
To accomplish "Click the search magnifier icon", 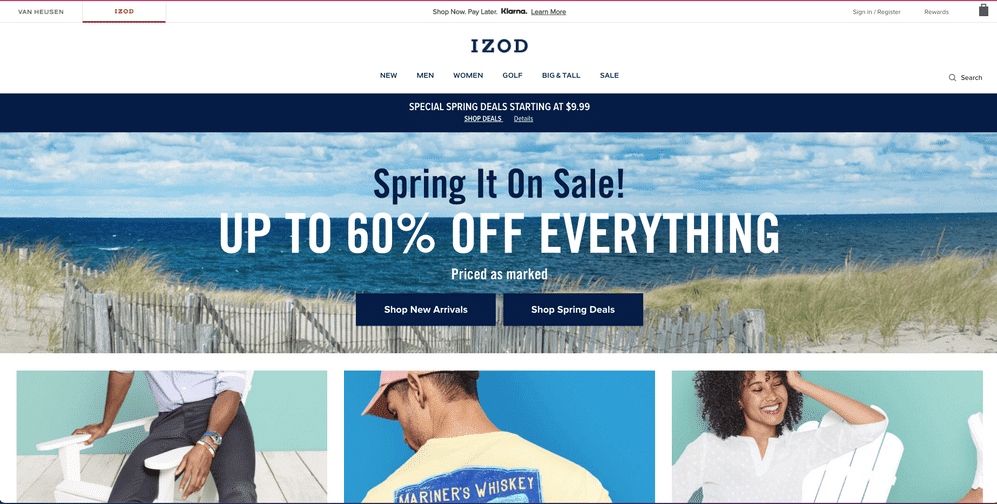I will pos(952,78).
